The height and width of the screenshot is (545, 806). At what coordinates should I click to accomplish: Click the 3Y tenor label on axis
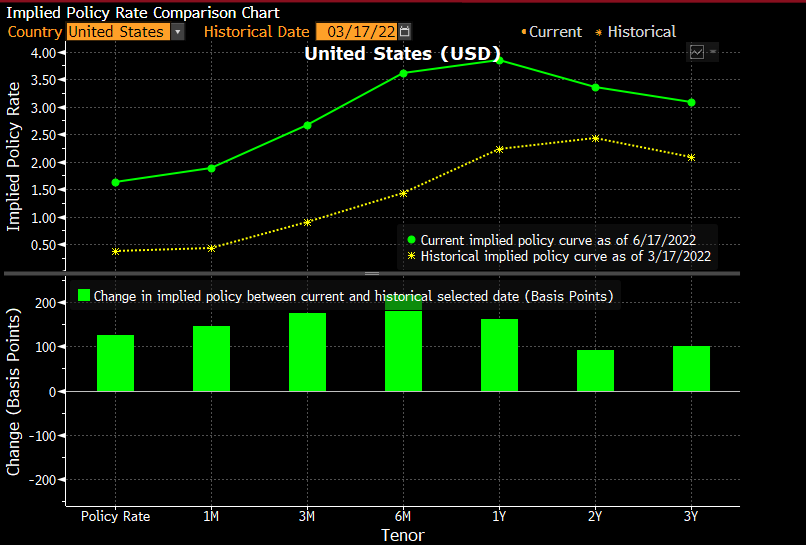(x=691, y=516)
